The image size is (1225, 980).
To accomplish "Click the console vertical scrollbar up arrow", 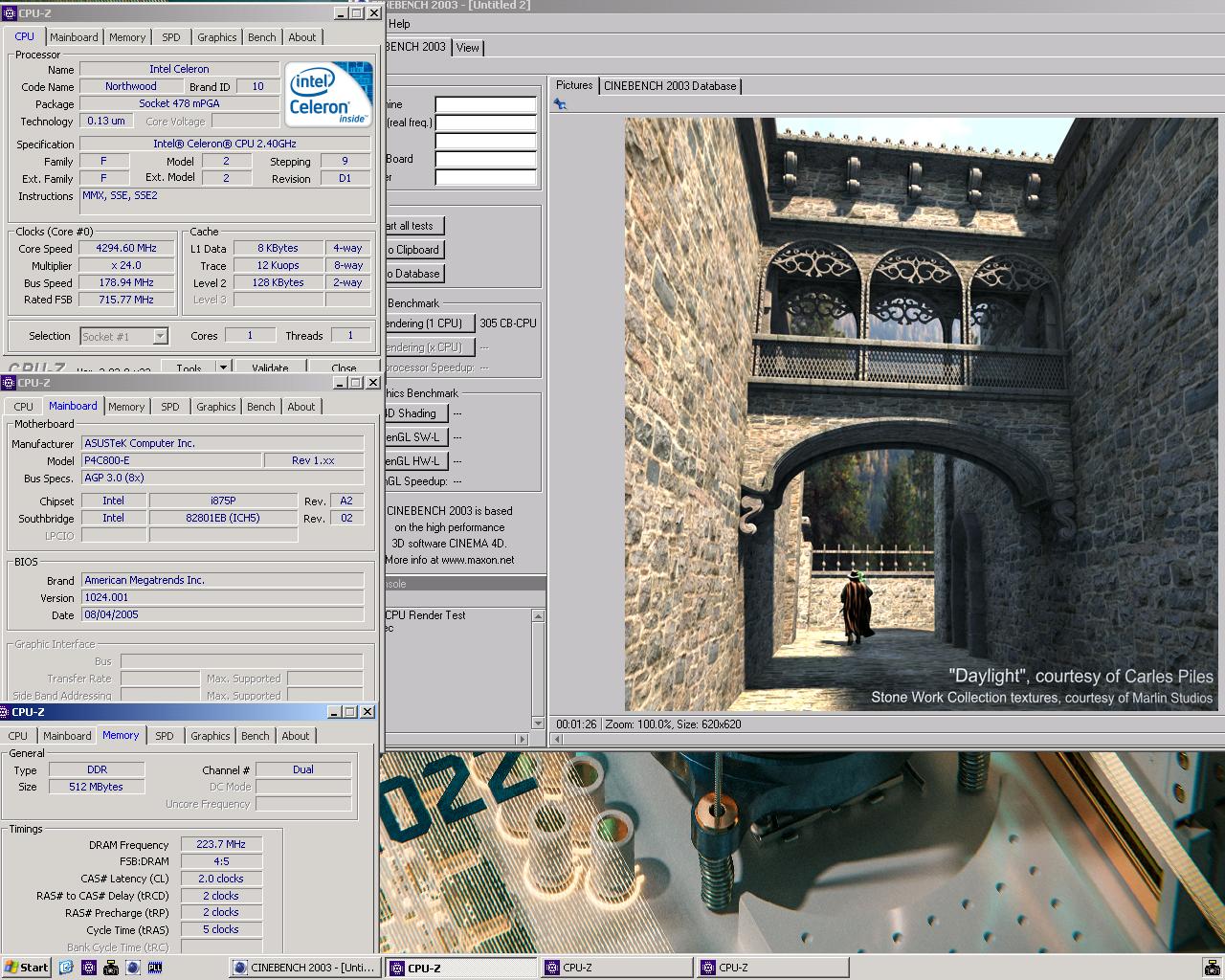I will tap(538, 616).
